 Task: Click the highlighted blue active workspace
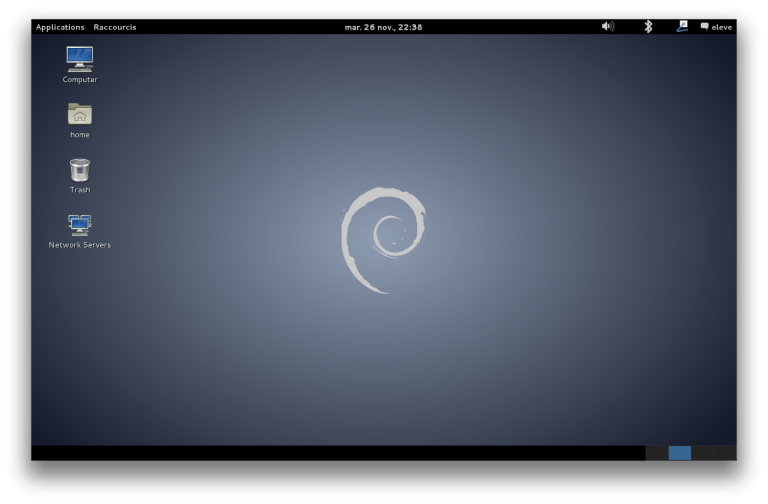[x=680, y=453]
